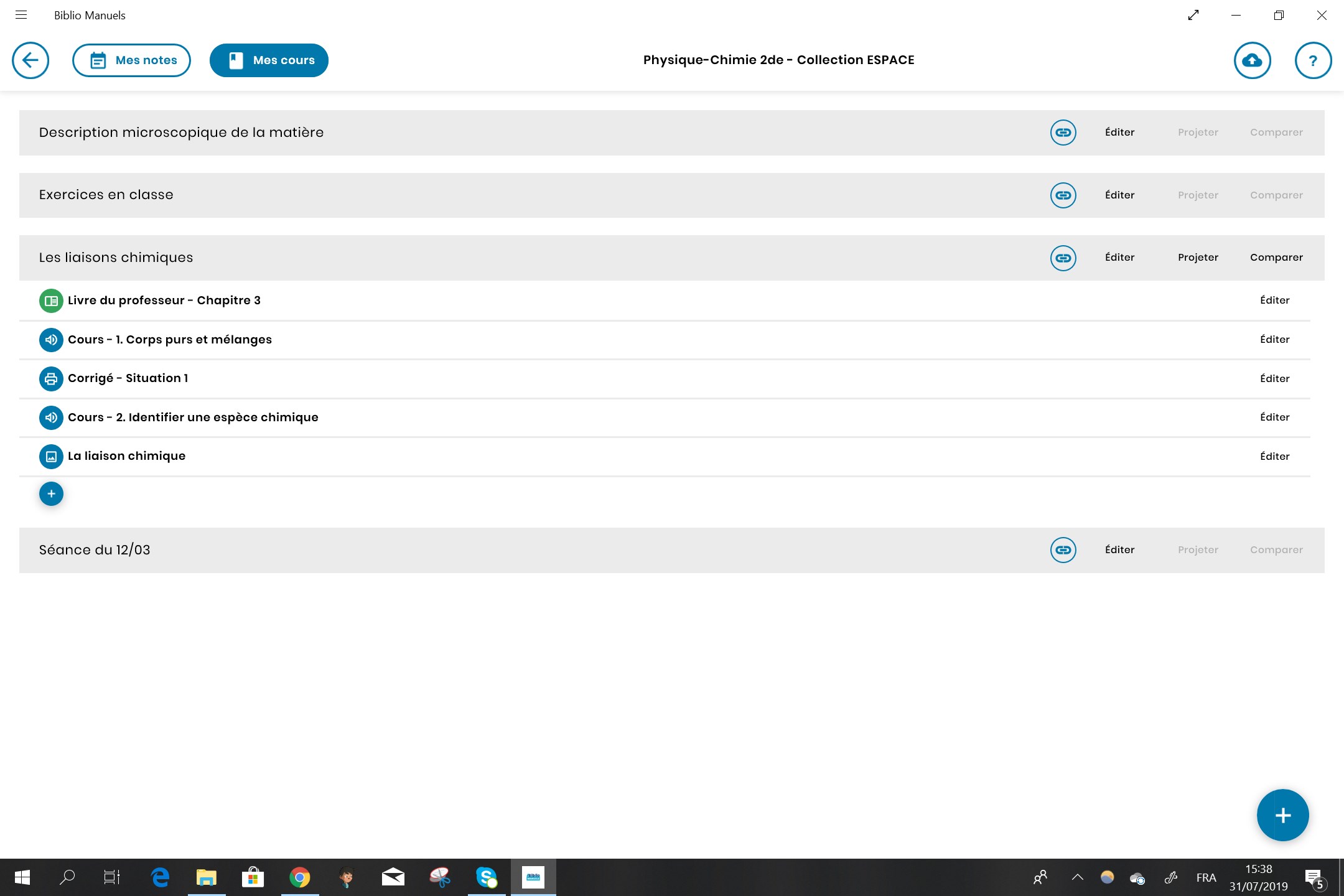Image resolution: width=1344 pixels, height=896 pixels.
Task: Click the small plus under La liaison chimique
Action: [x=51, y=494]
